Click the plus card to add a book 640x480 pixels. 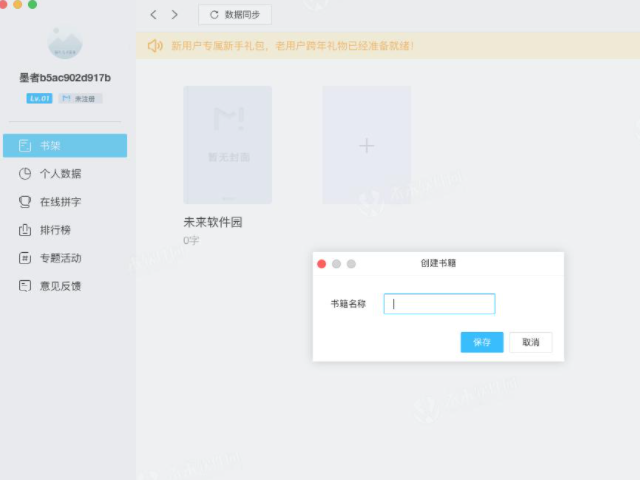(x=367, y=145)
